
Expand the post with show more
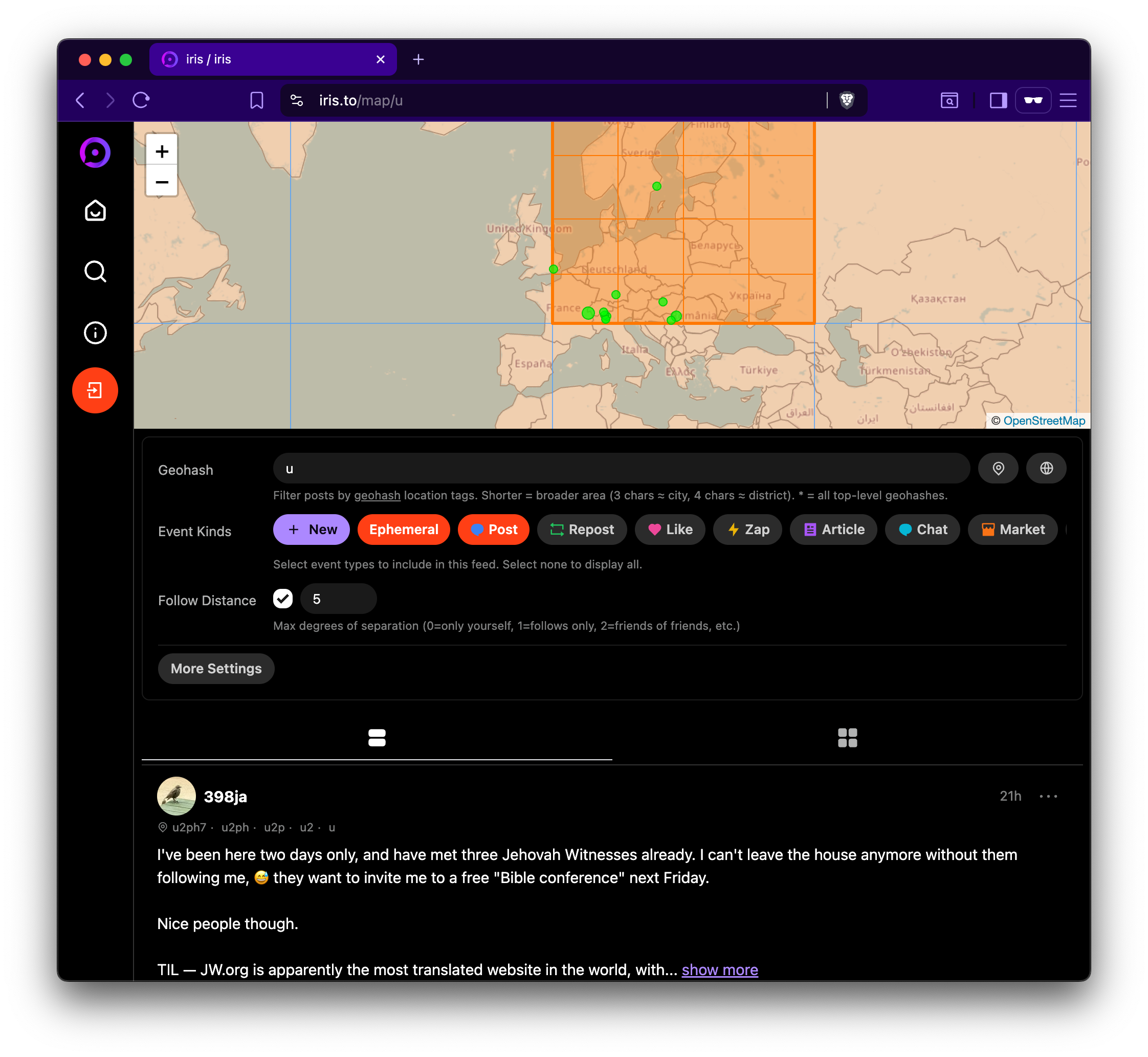coord(720,970)
